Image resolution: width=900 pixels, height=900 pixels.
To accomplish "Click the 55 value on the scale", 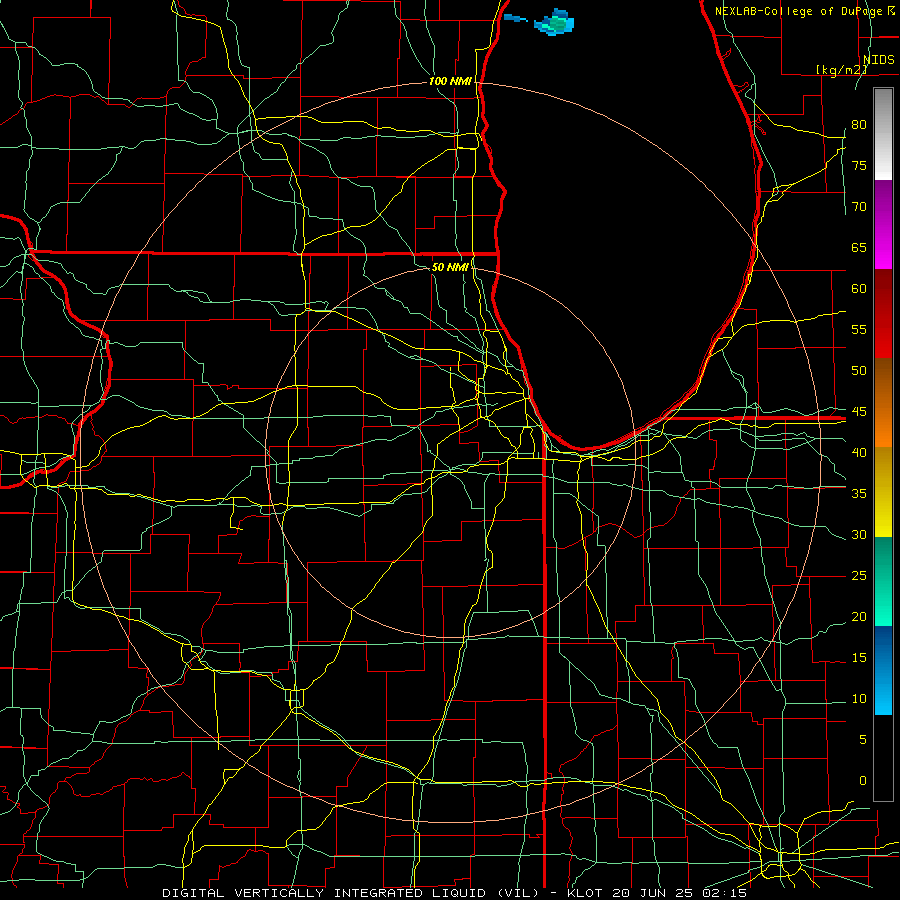I will (x=859, y=329).
